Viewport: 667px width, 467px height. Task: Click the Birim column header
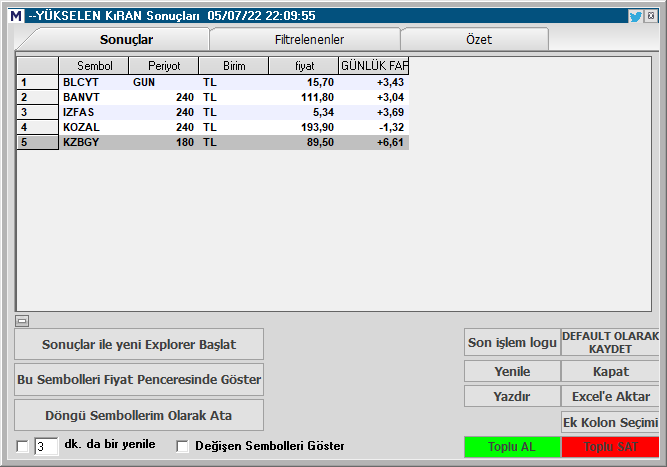(234, 66)
